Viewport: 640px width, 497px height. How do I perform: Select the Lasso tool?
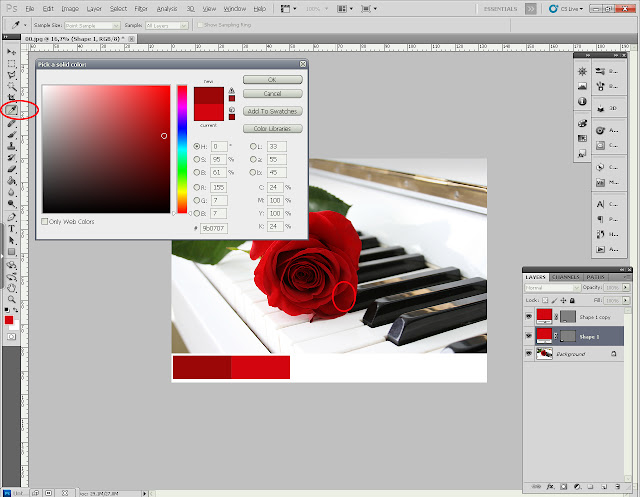tap(11, 75)
